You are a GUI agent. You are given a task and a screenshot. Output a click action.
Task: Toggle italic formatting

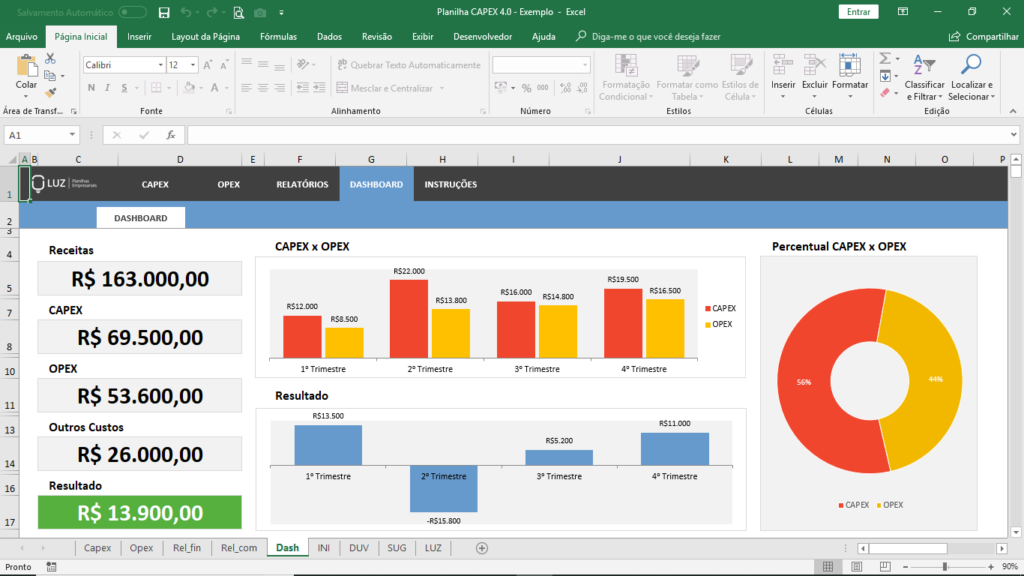pyautogui.click(x=107, y=88)
